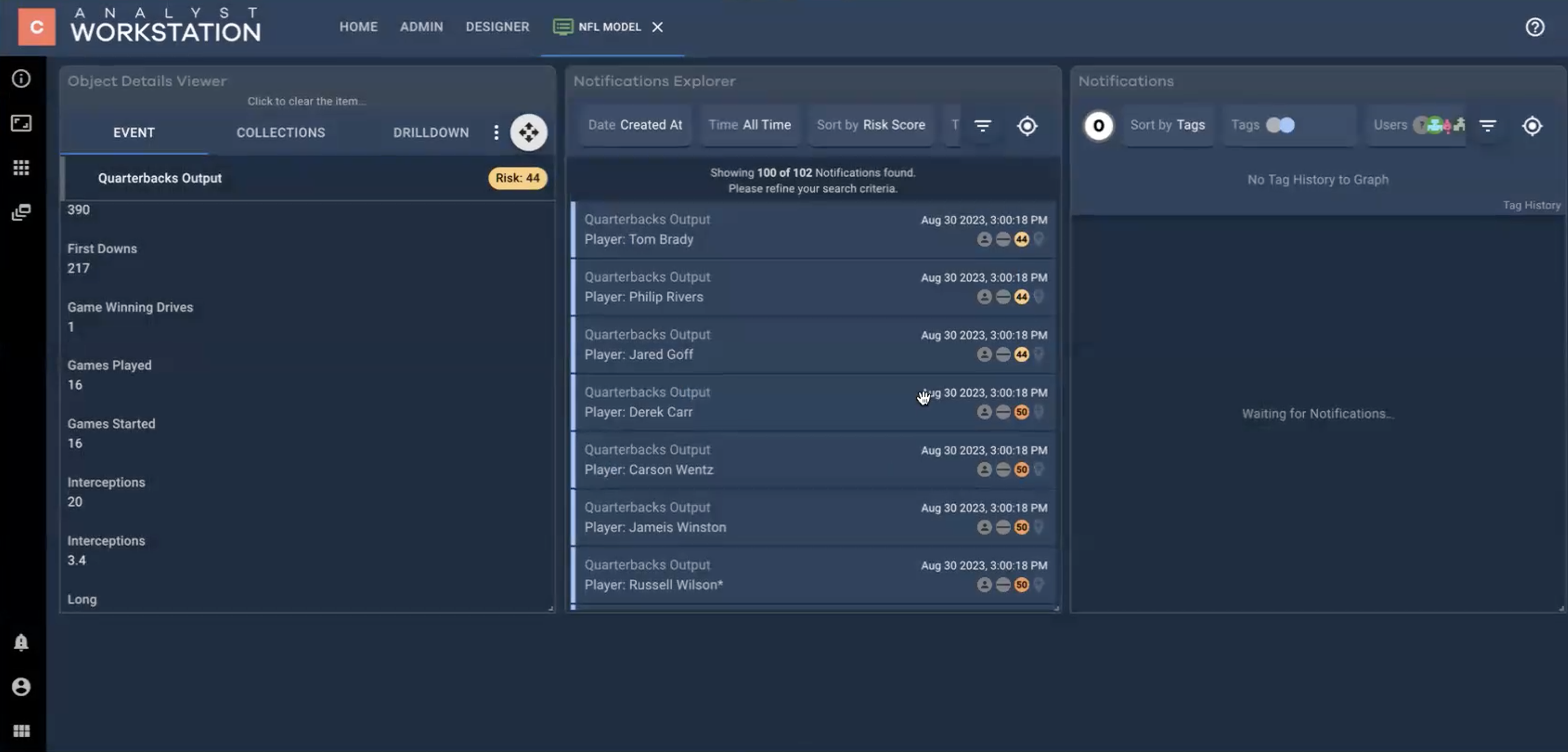The image size is (1568, 752).
Task: Open the collections stack icon in sidebar
Action: (21, 212)
